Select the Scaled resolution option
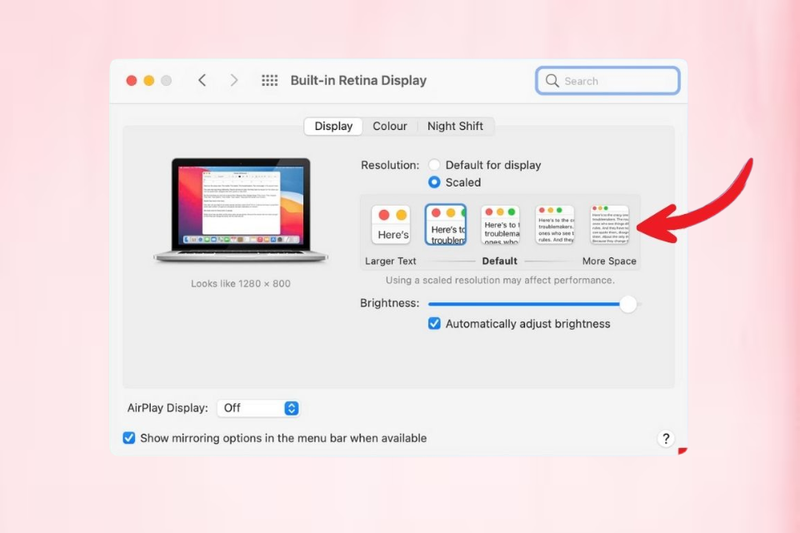 click(x=434, y=182)
